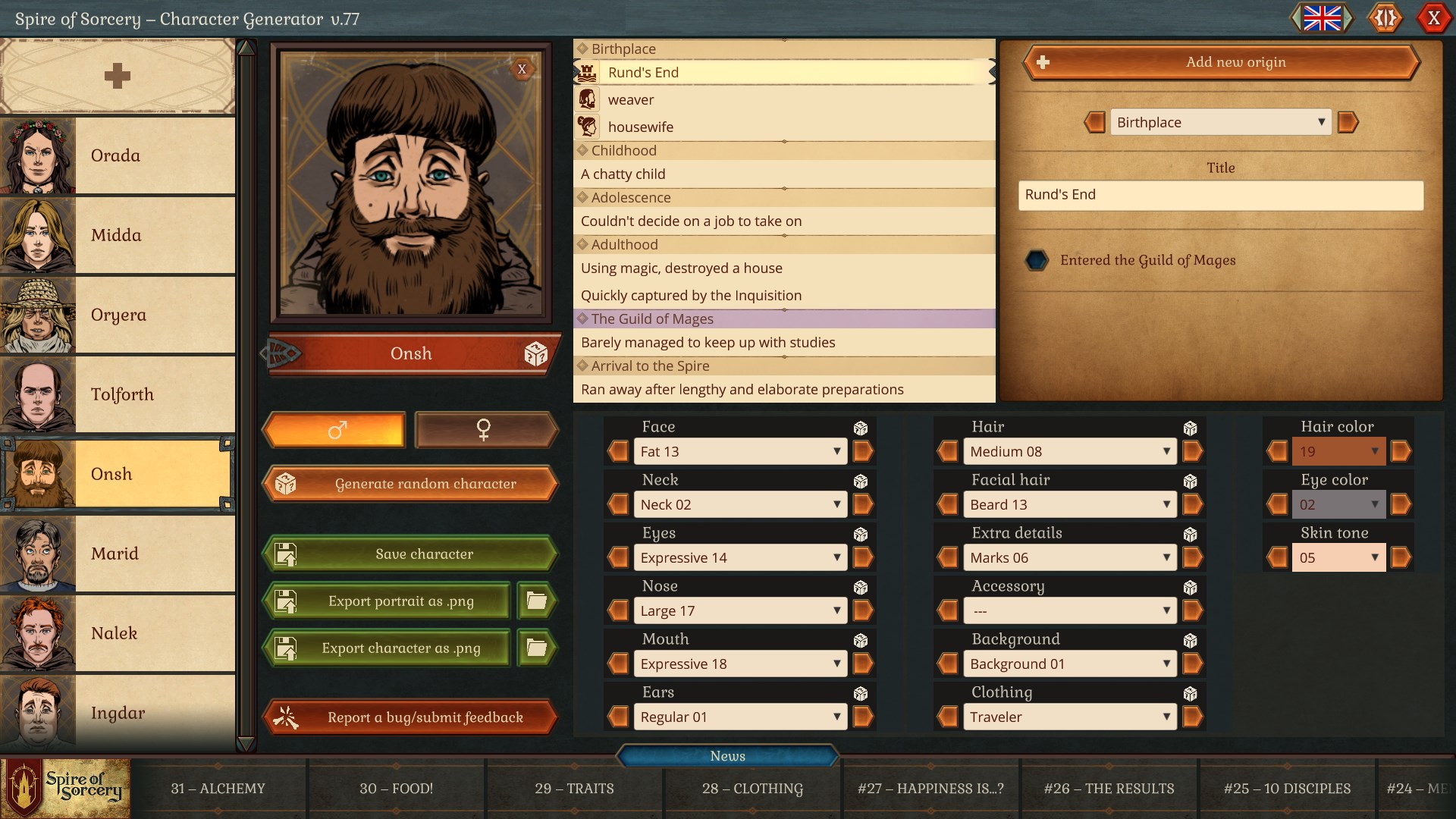Expand the Clothing dropdown showing Traveler
1456x819 pixels.
coord(1069,717)
